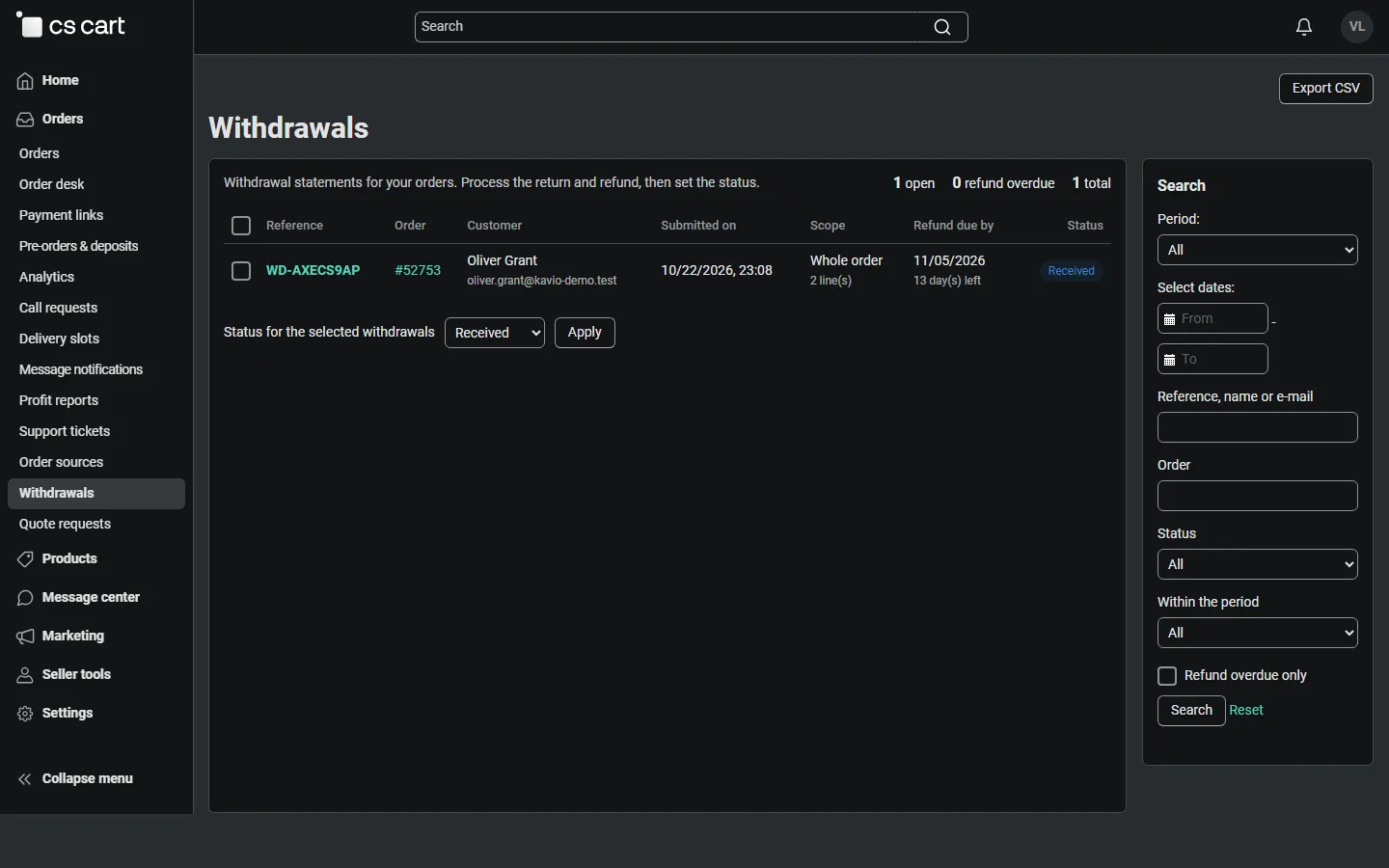Click the Reference, name or e-mail field
The image size is (1389, 868).
(1258, 427)
